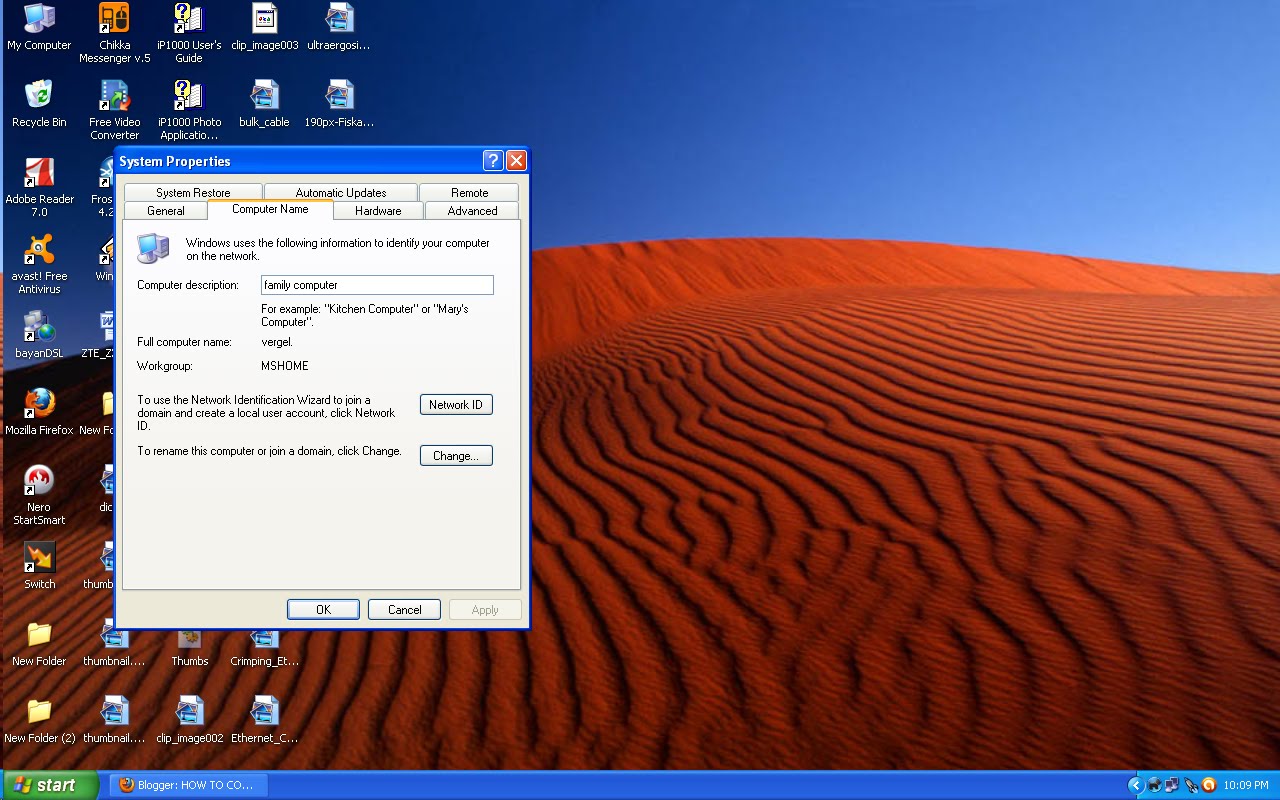This screenshot has width=1280, height=800.
Task: Open the System Restore tab
Action: click(x=192, y=192)
